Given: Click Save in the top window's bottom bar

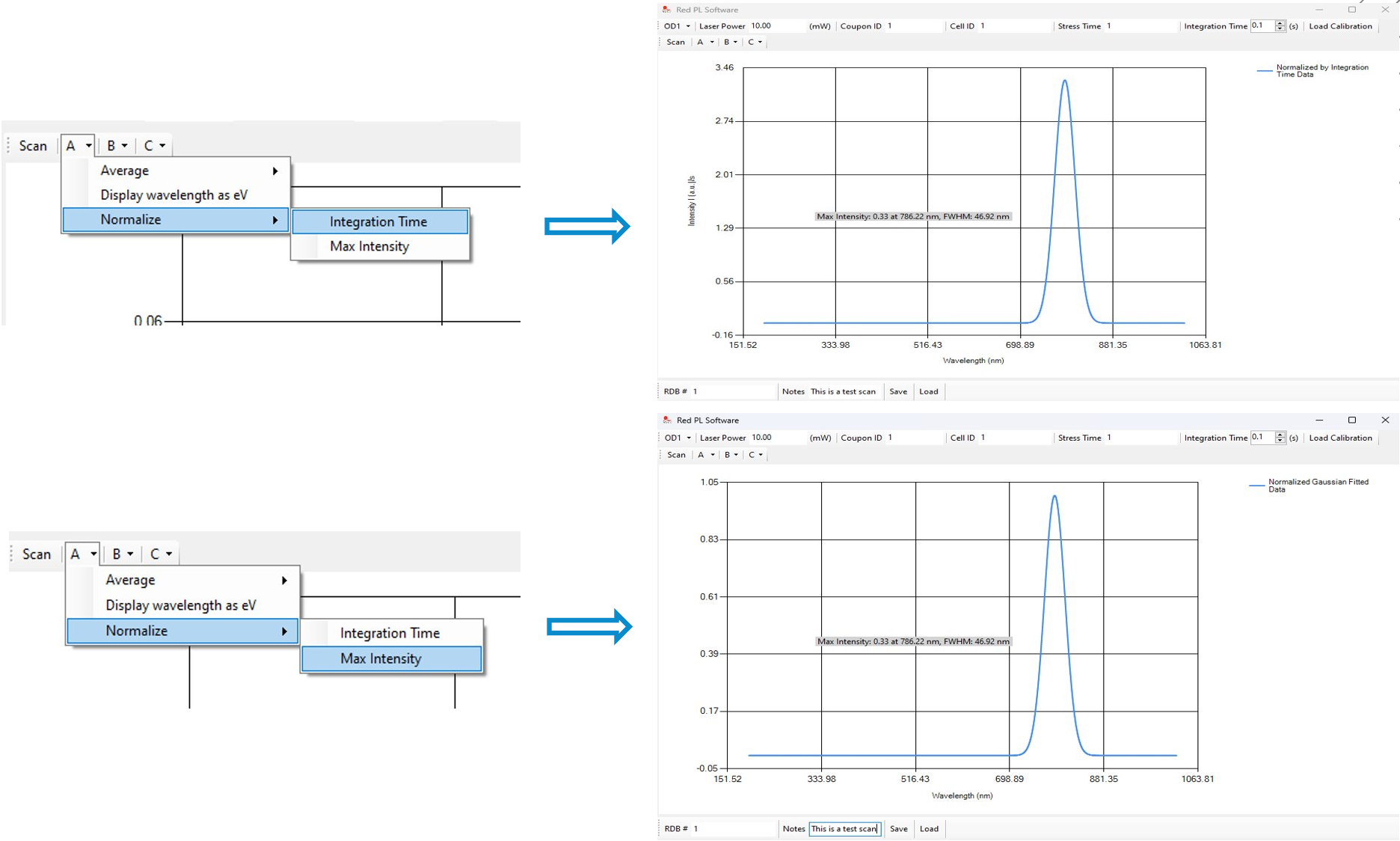Looking at the screenshot, I should pos(898,391).
